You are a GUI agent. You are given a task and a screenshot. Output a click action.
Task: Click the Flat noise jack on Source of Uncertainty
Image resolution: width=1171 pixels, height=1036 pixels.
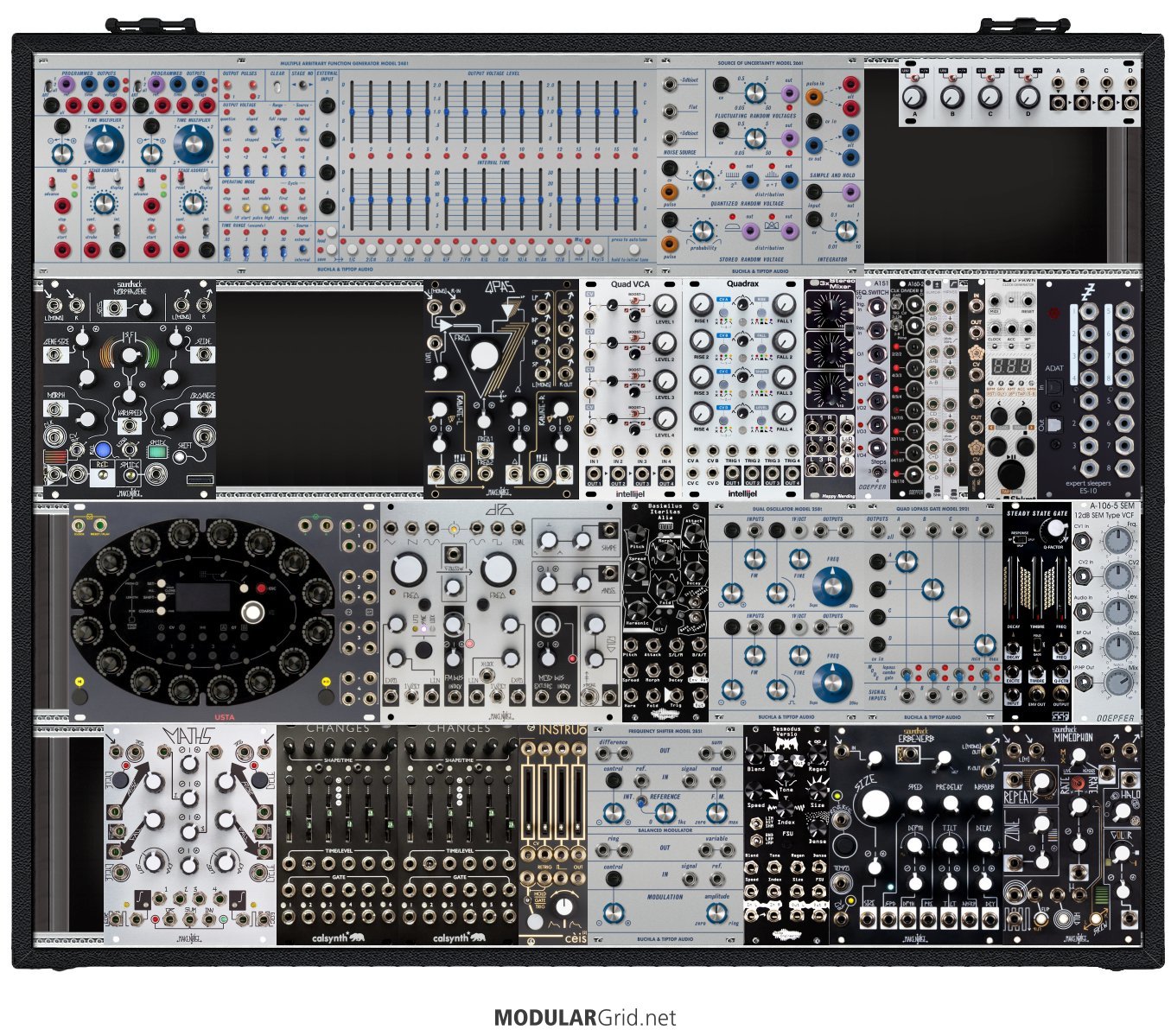click(671, 111)
